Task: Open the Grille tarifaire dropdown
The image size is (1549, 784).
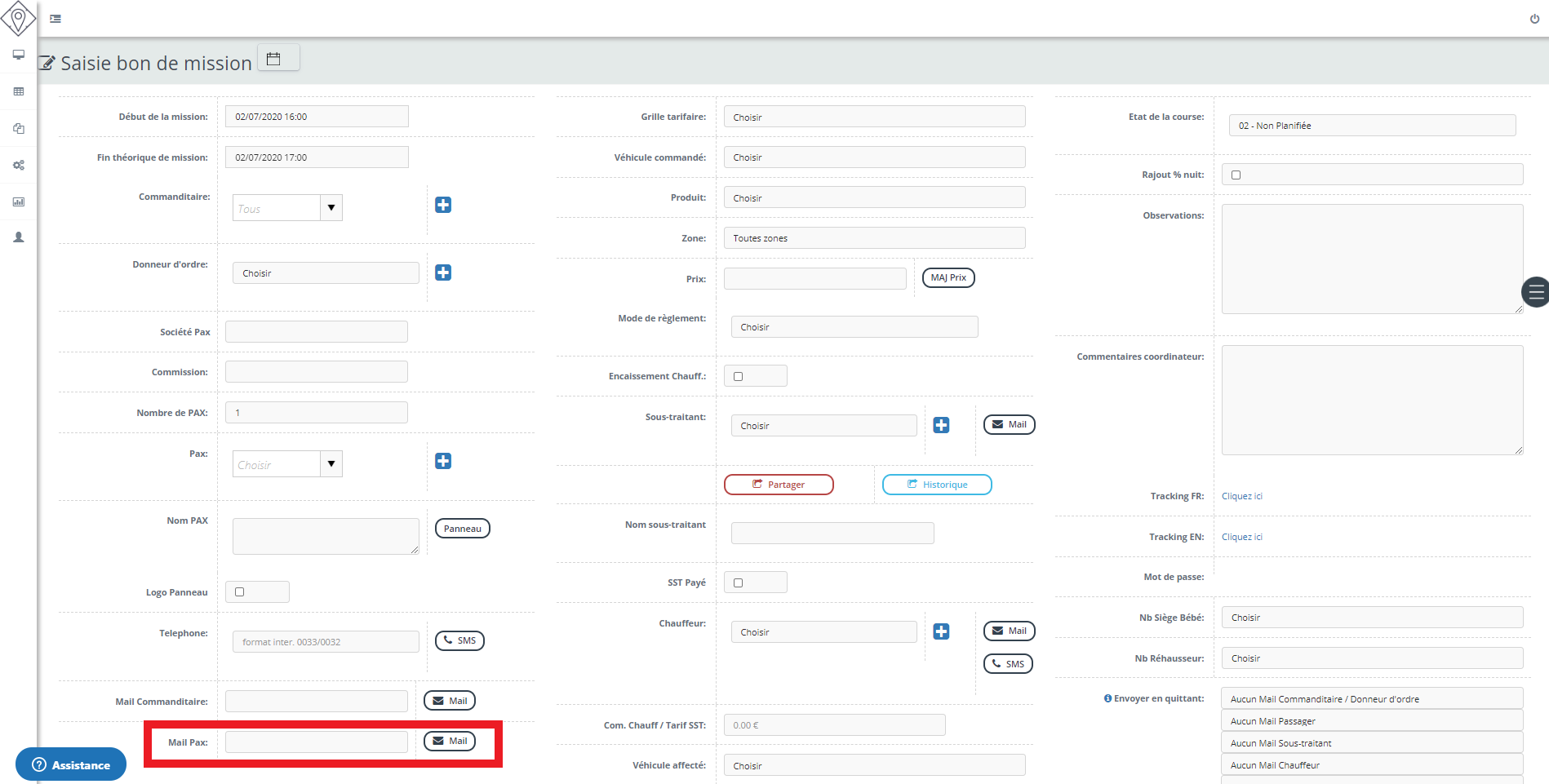Action: click(873, 117)
